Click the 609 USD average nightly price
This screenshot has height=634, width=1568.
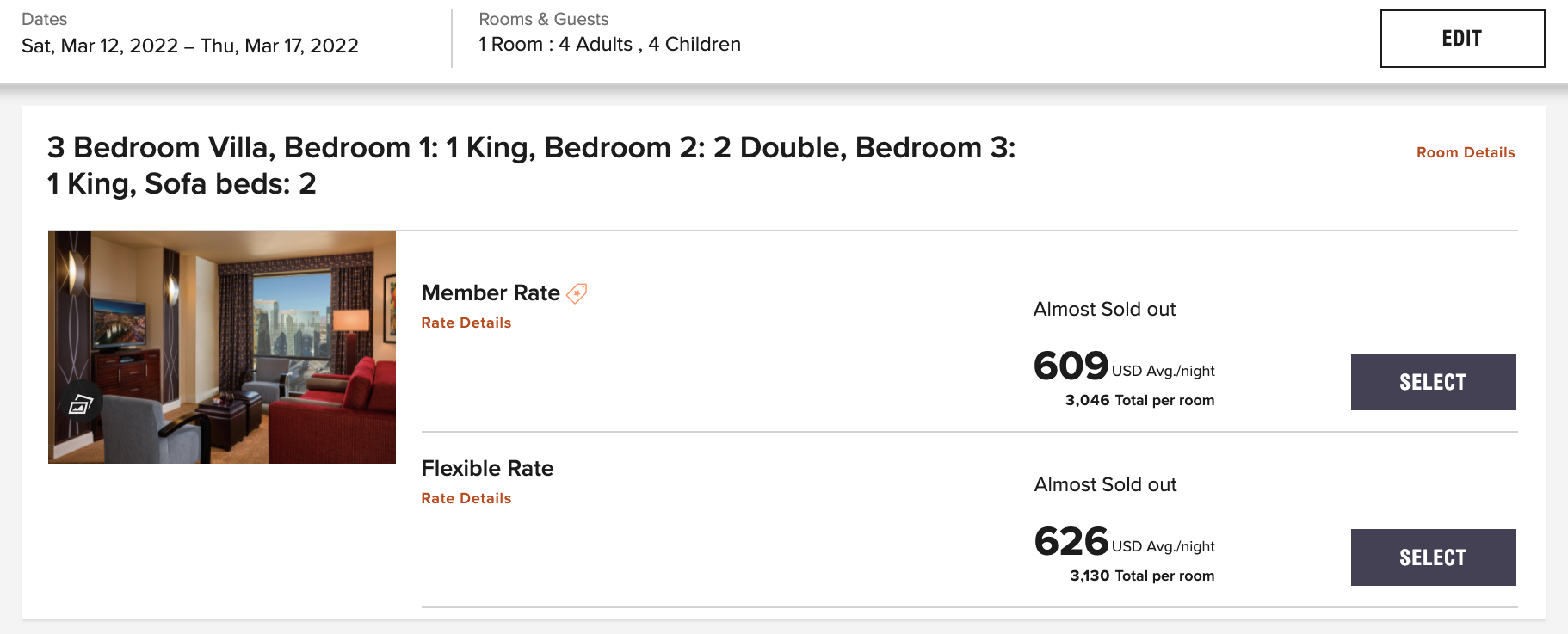pyautogui.click(x=1123, y=367)
